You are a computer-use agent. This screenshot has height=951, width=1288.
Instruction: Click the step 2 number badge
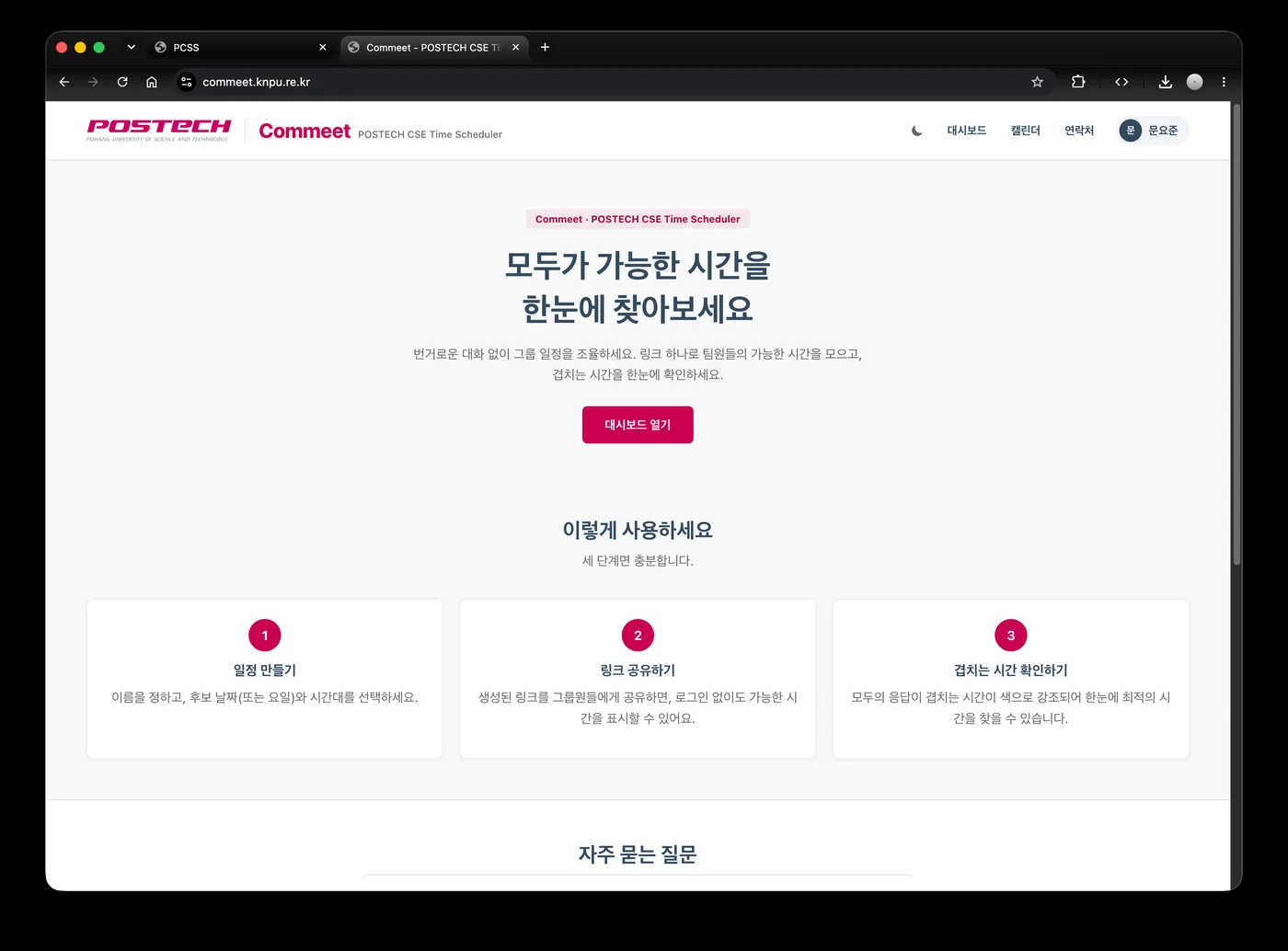coord(638,636)
